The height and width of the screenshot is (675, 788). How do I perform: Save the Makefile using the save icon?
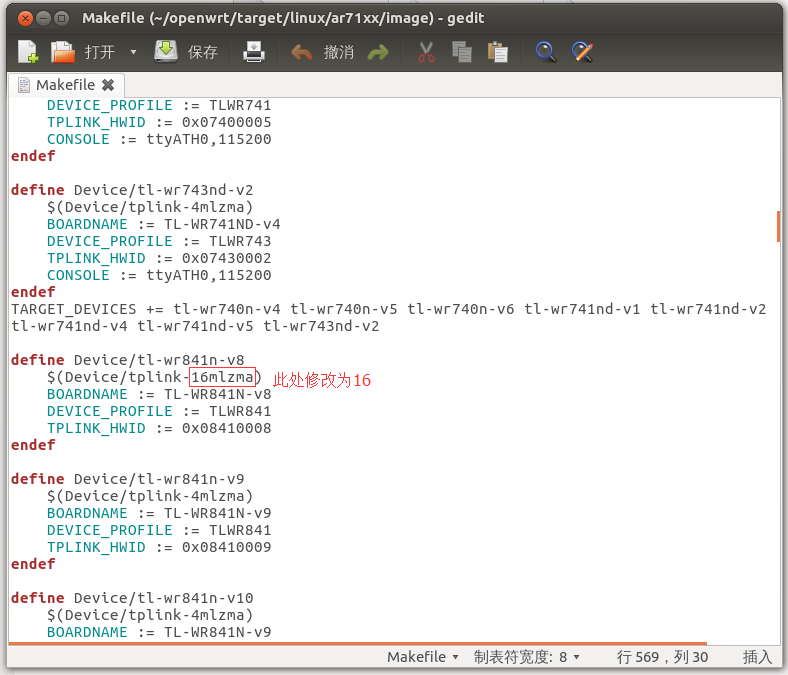[166, 51]
